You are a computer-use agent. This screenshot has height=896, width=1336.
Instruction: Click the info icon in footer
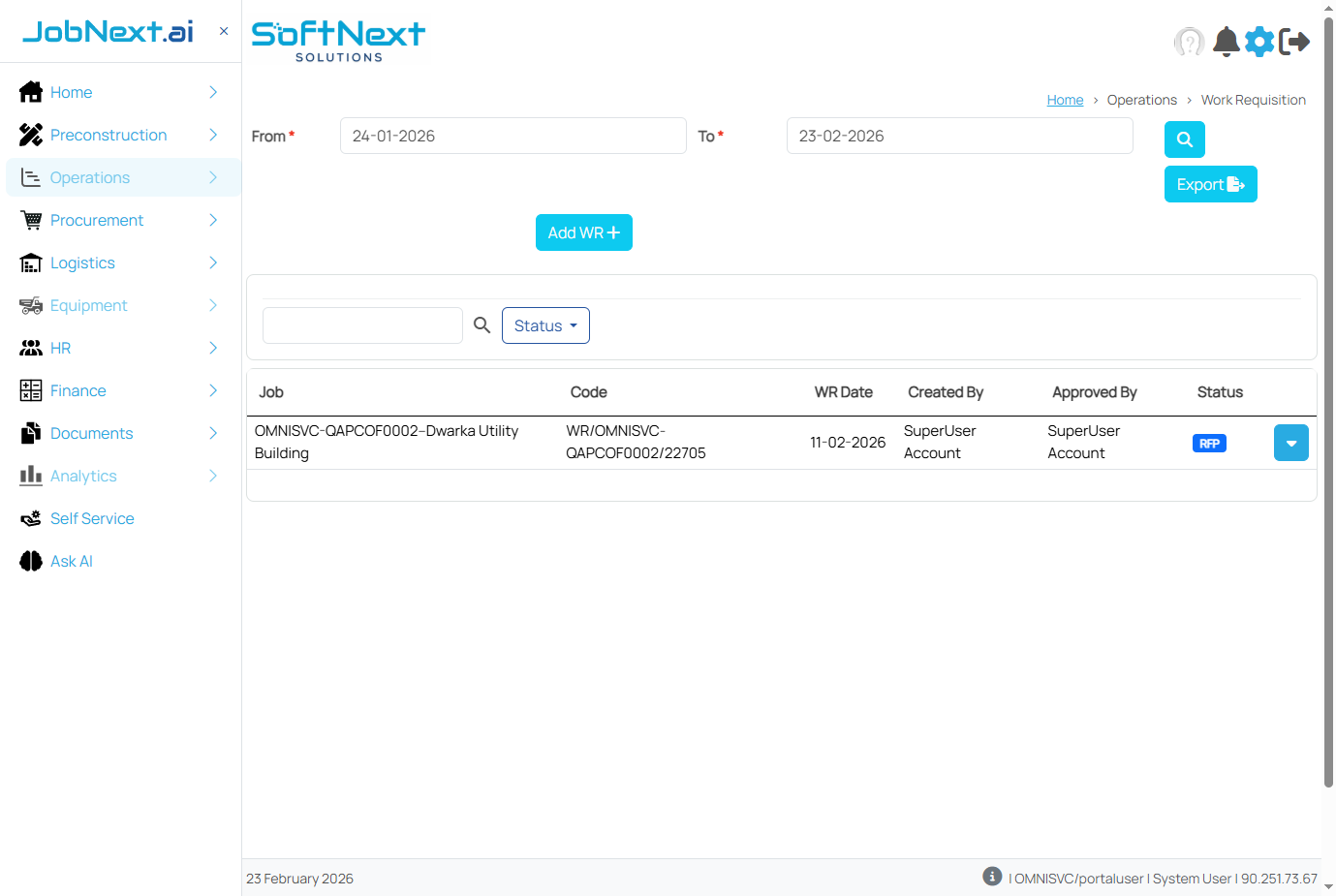(992, 876)
